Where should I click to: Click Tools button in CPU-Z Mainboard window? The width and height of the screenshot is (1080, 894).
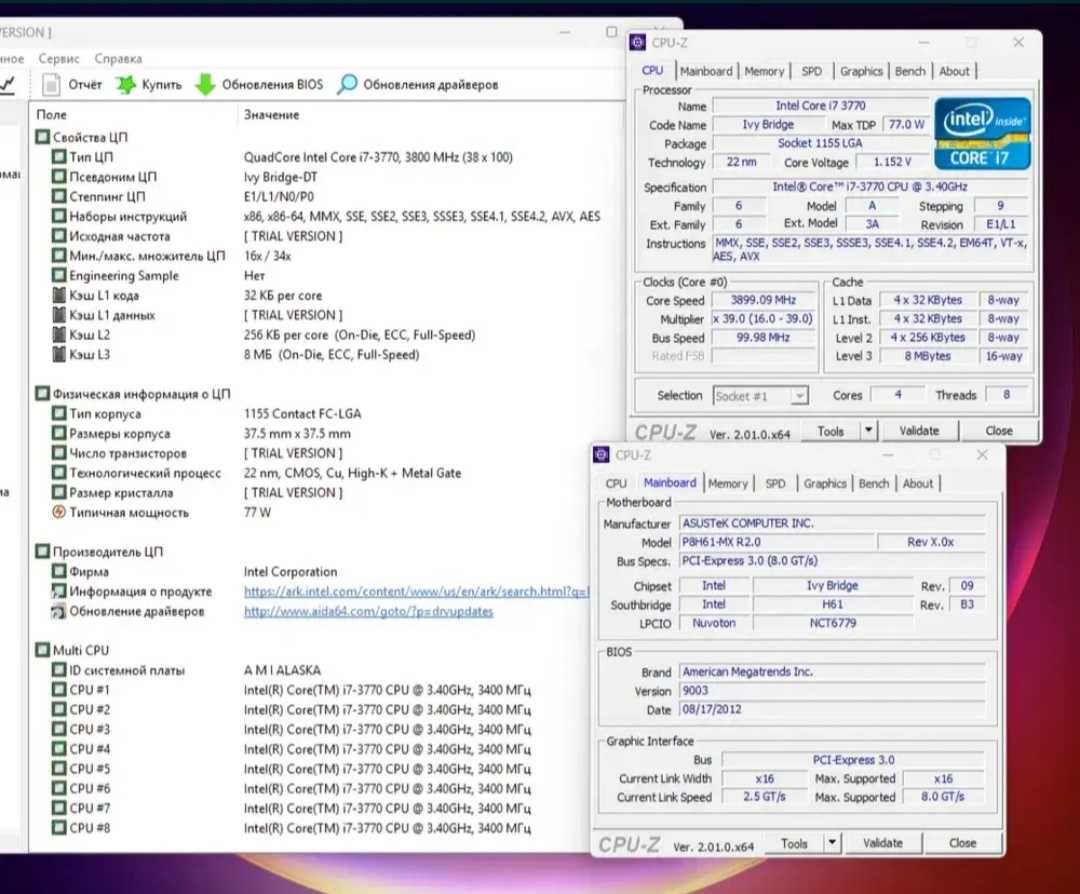pyautogui.click(x=793, y=843)
